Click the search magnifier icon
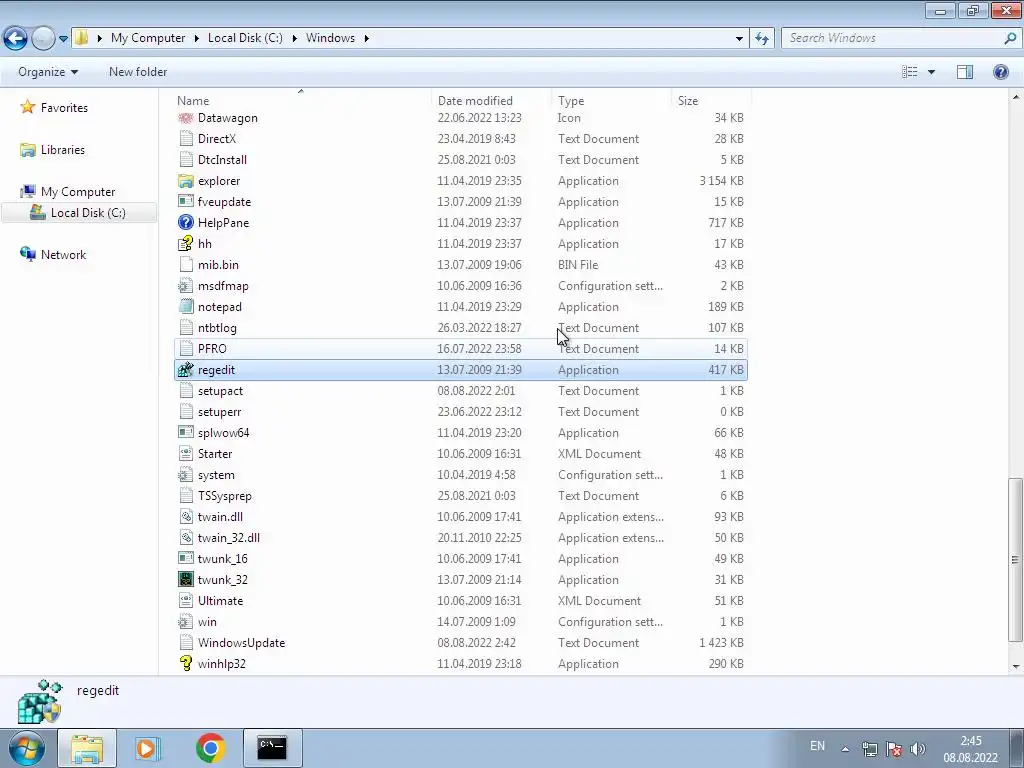This screenshot has width=1024, height=768. click(x=1010, y=38)
